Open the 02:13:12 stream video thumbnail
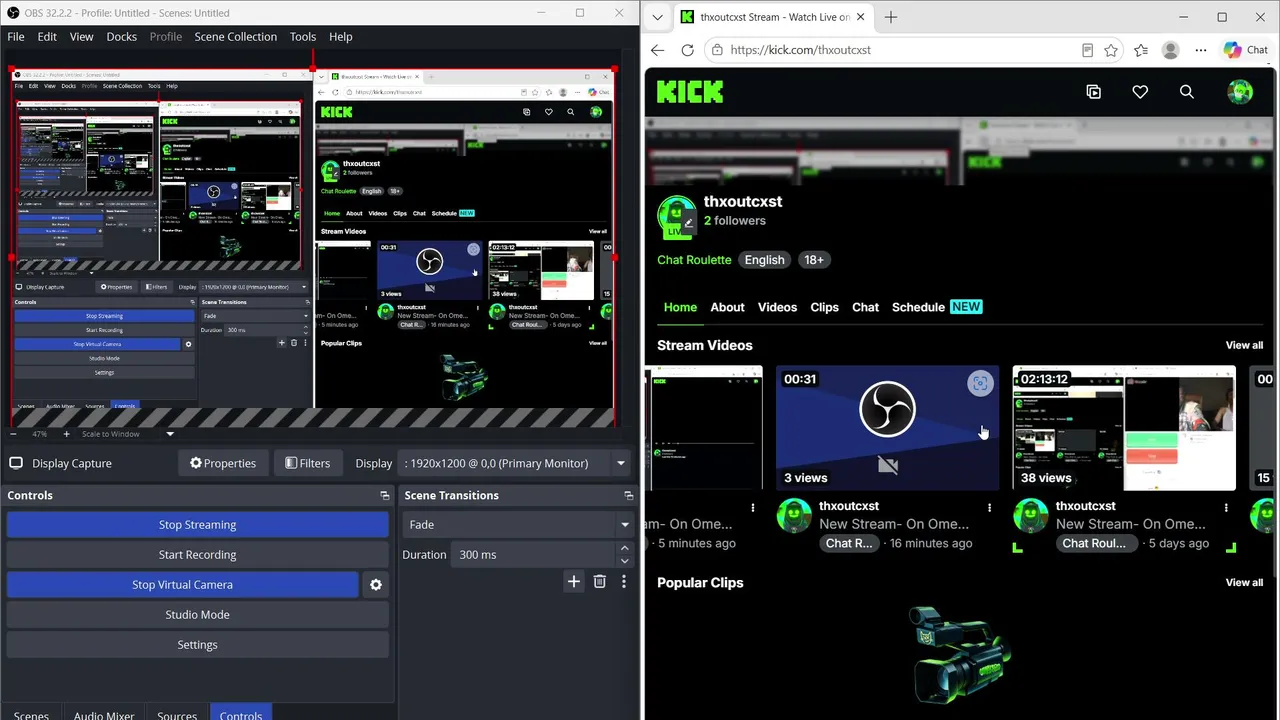This screenshot has height=720, width=1280. [1124, 428]
